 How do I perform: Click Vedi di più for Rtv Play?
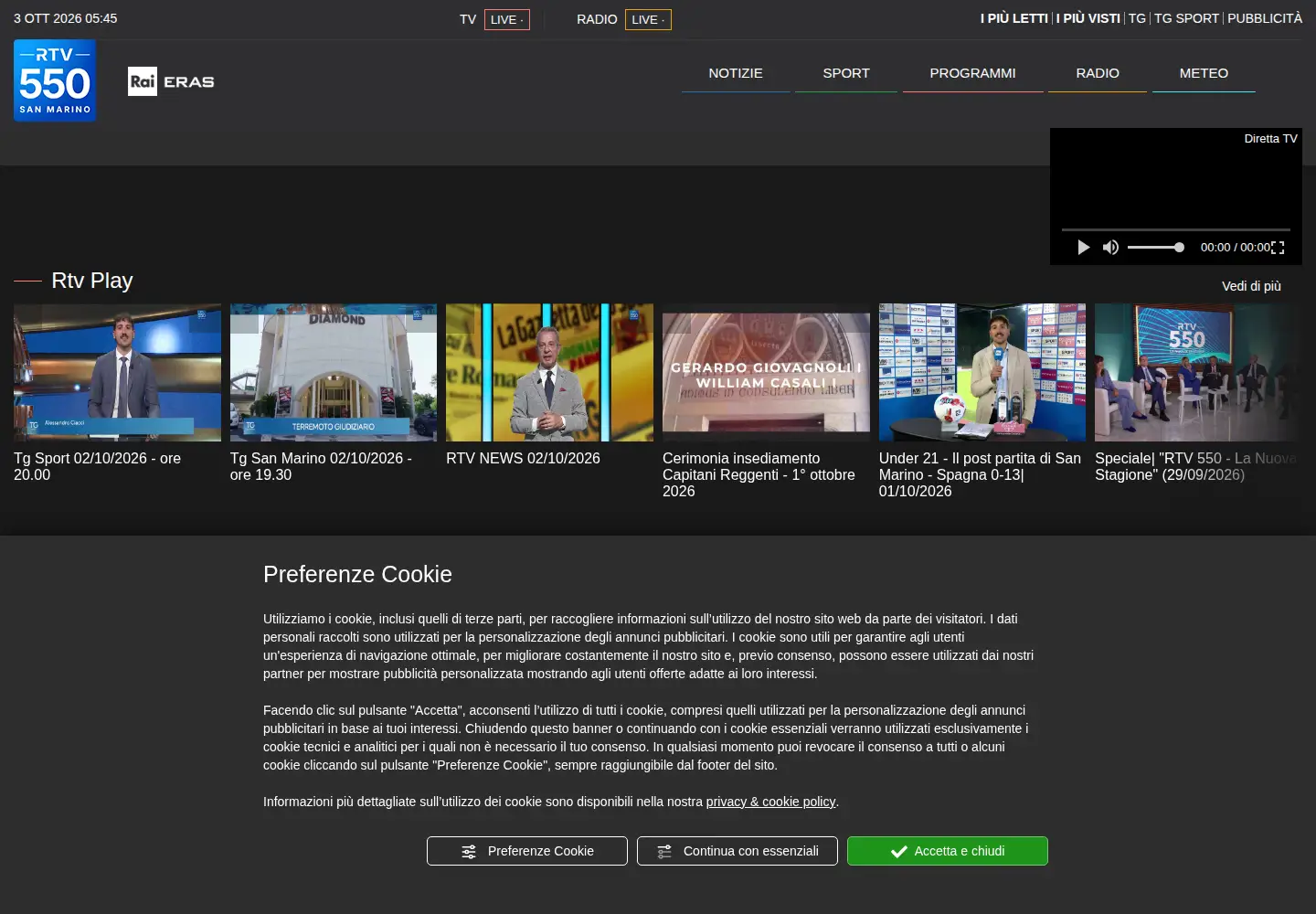point(1251,286)
